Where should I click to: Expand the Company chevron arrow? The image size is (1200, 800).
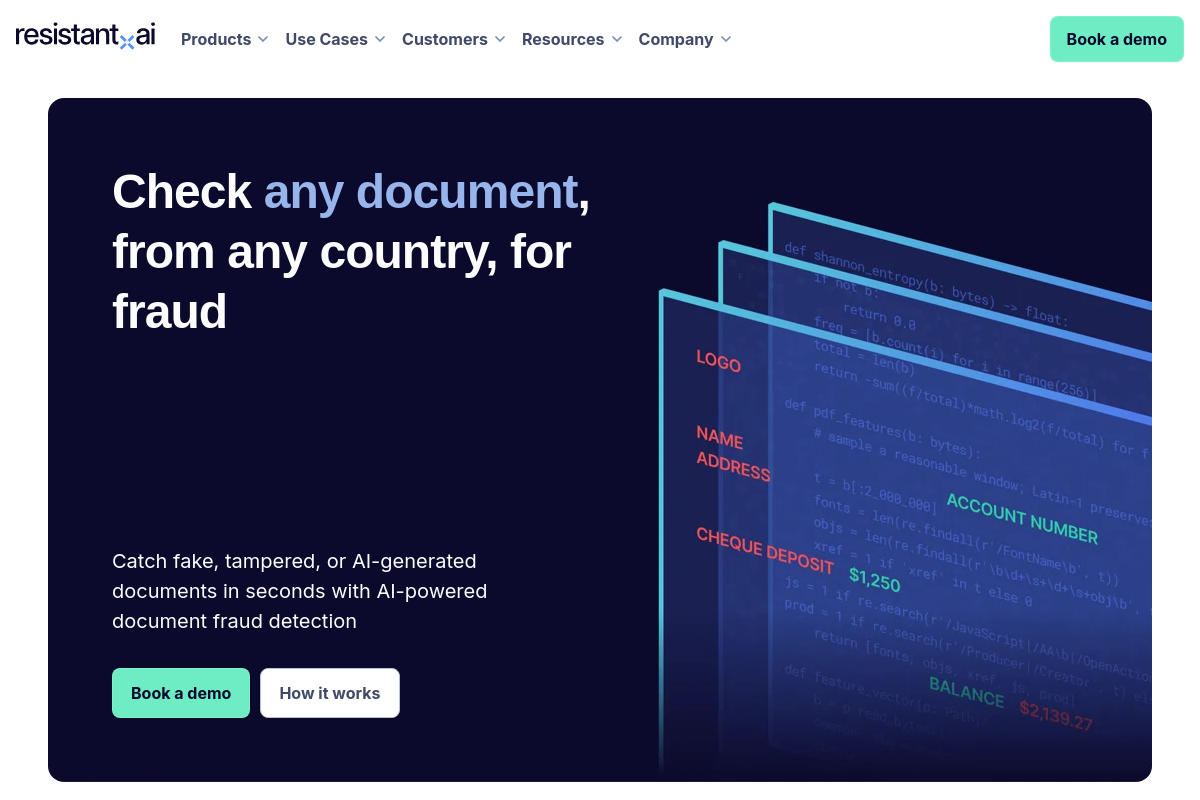click(725, 39)
